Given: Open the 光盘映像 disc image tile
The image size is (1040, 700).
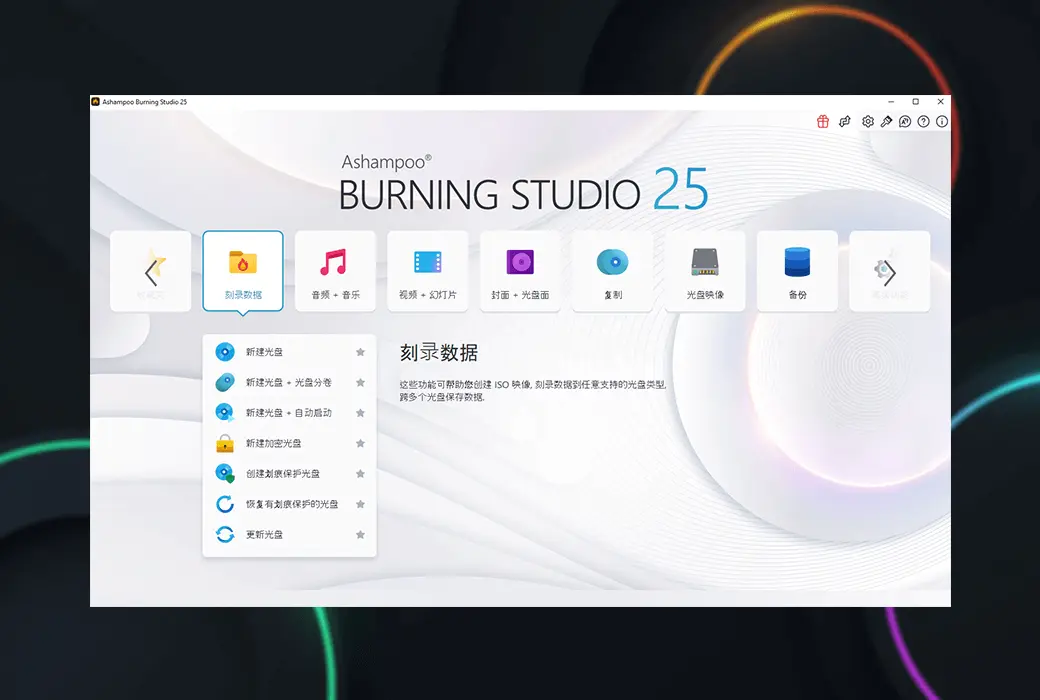Looking at the screenshot, I should point(705,271).
